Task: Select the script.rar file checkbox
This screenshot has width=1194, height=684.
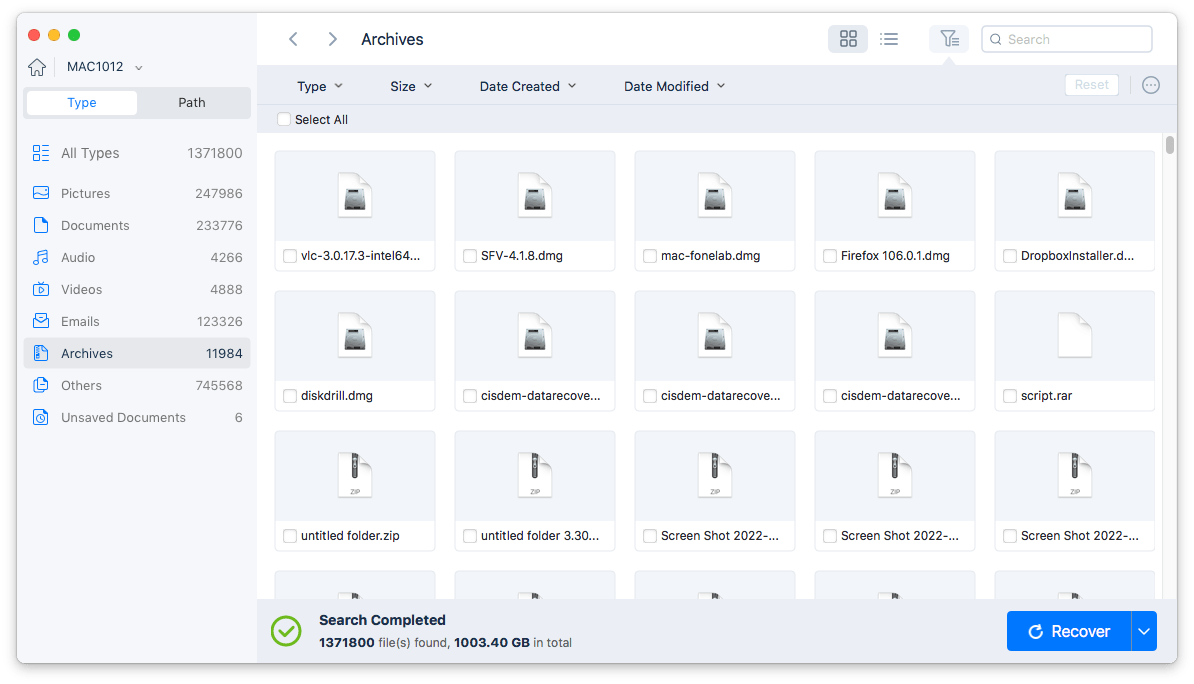Action: [1009, 396]
